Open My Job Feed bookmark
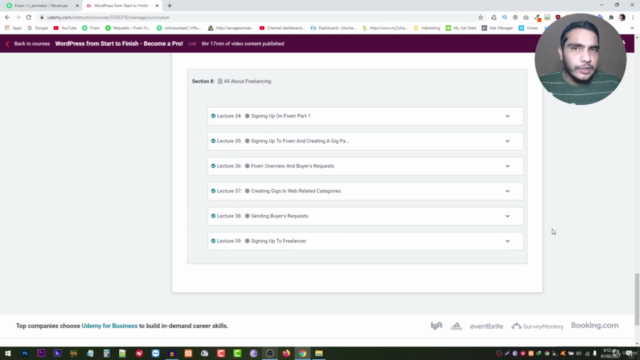The height and width of the screenshot is (360, 640). 461,28
